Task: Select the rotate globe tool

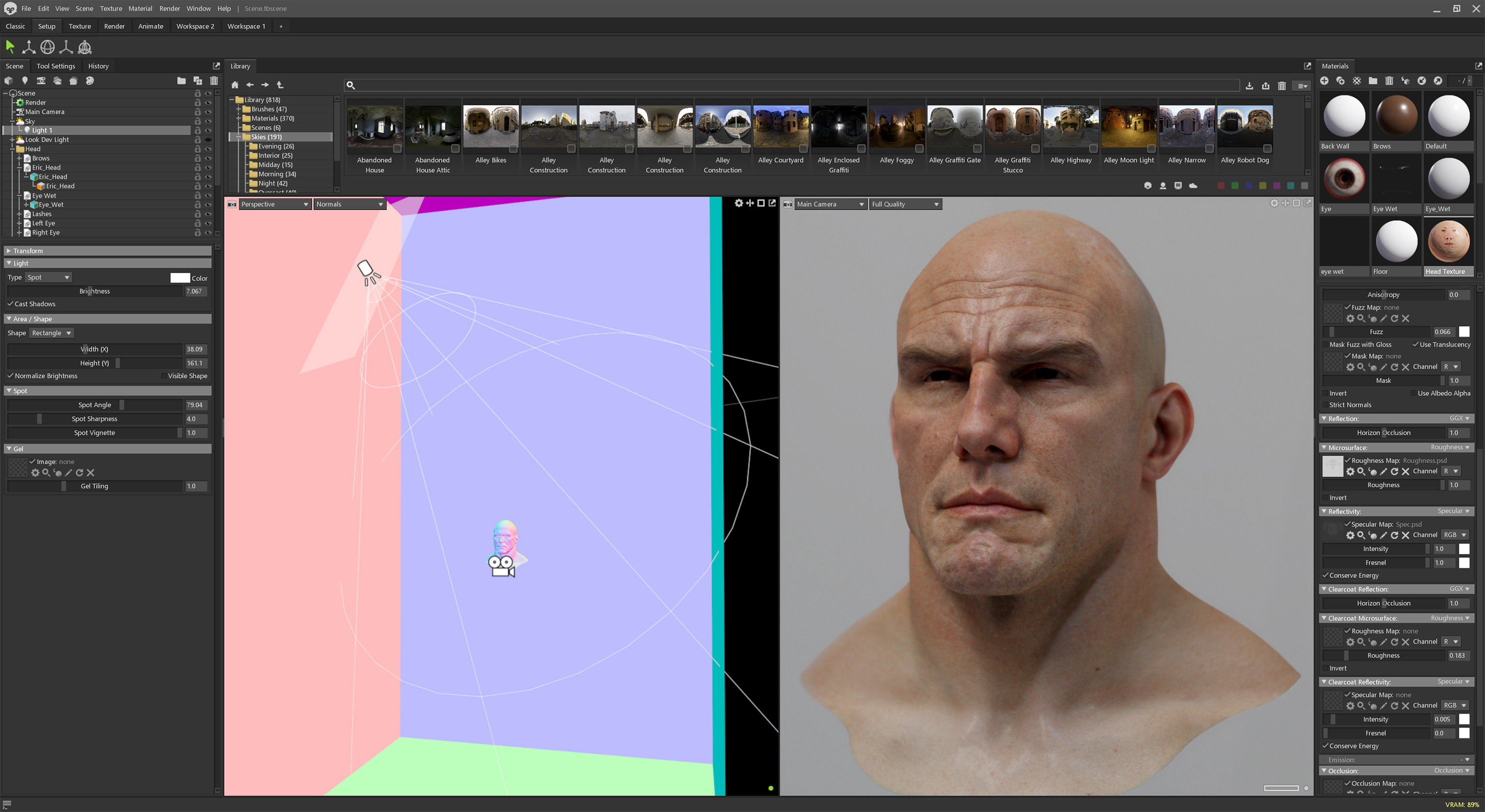Action: tap(47, 47)
